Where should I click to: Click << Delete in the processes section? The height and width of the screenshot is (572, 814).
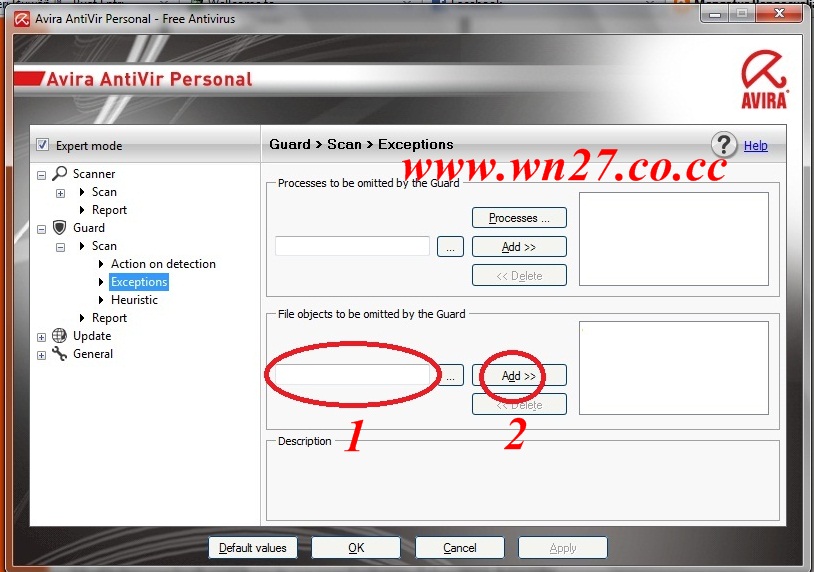[x=519, y=276]
